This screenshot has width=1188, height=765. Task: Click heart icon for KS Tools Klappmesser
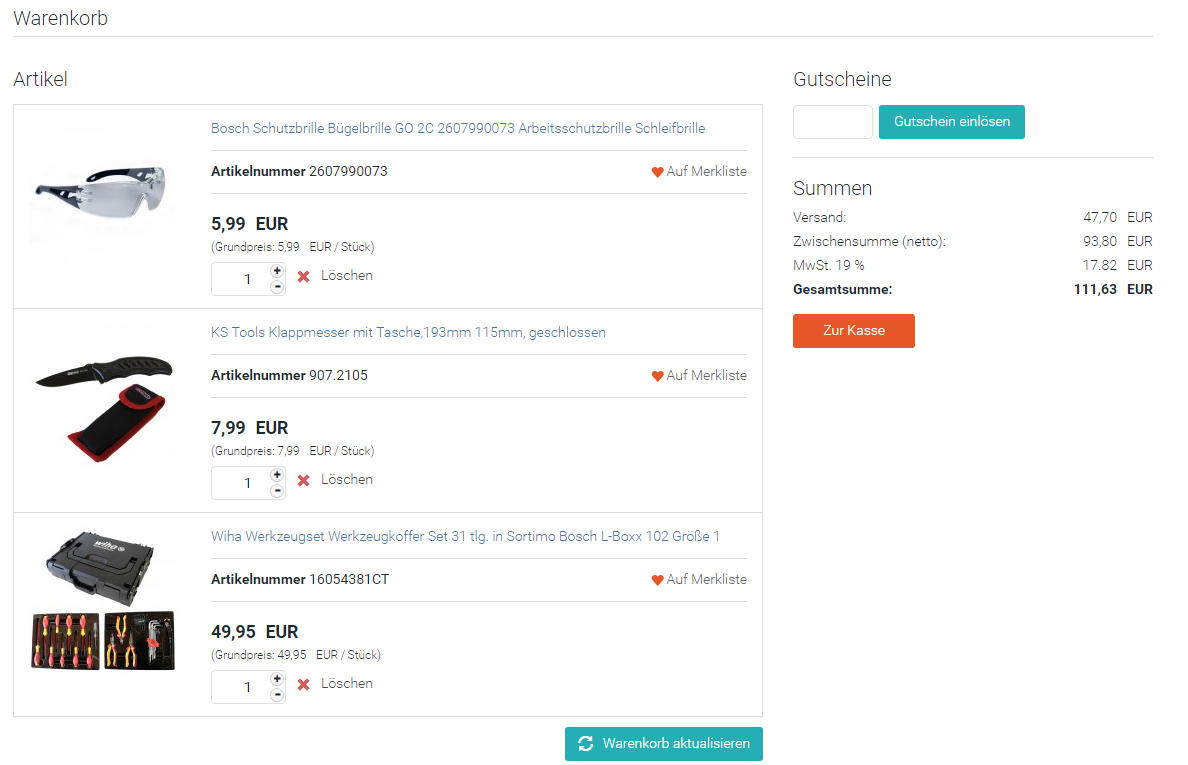click(658, 376)
